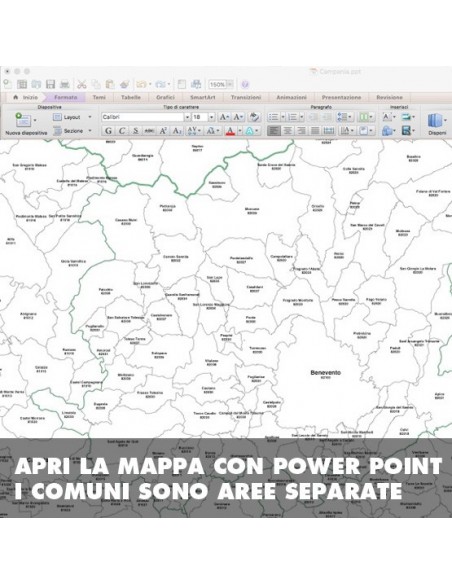Click the Save floppy disk icon
452x584 pixels.
point(50,84)
